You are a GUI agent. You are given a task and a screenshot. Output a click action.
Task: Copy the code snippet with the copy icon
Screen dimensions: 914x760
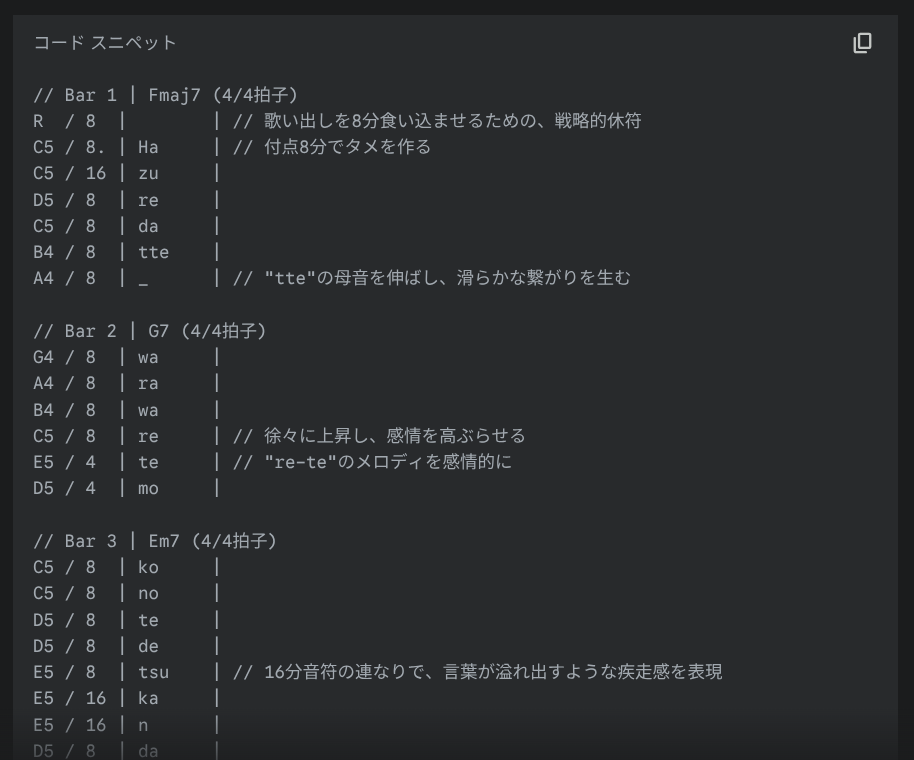tap(862, 43)
